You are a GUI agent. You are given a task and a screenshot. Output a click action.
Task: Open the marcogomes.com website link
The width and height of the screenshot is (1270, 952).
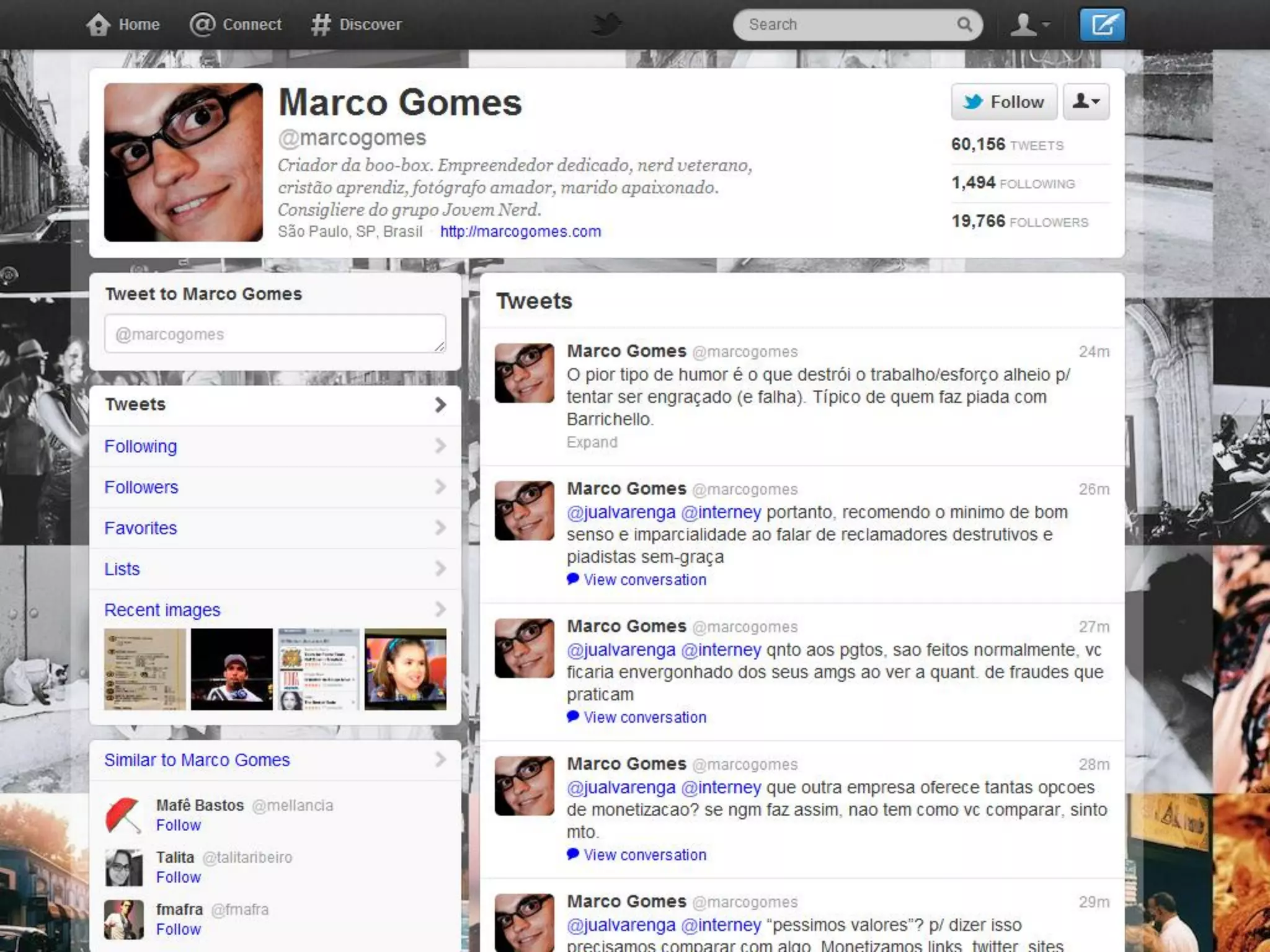520,232
